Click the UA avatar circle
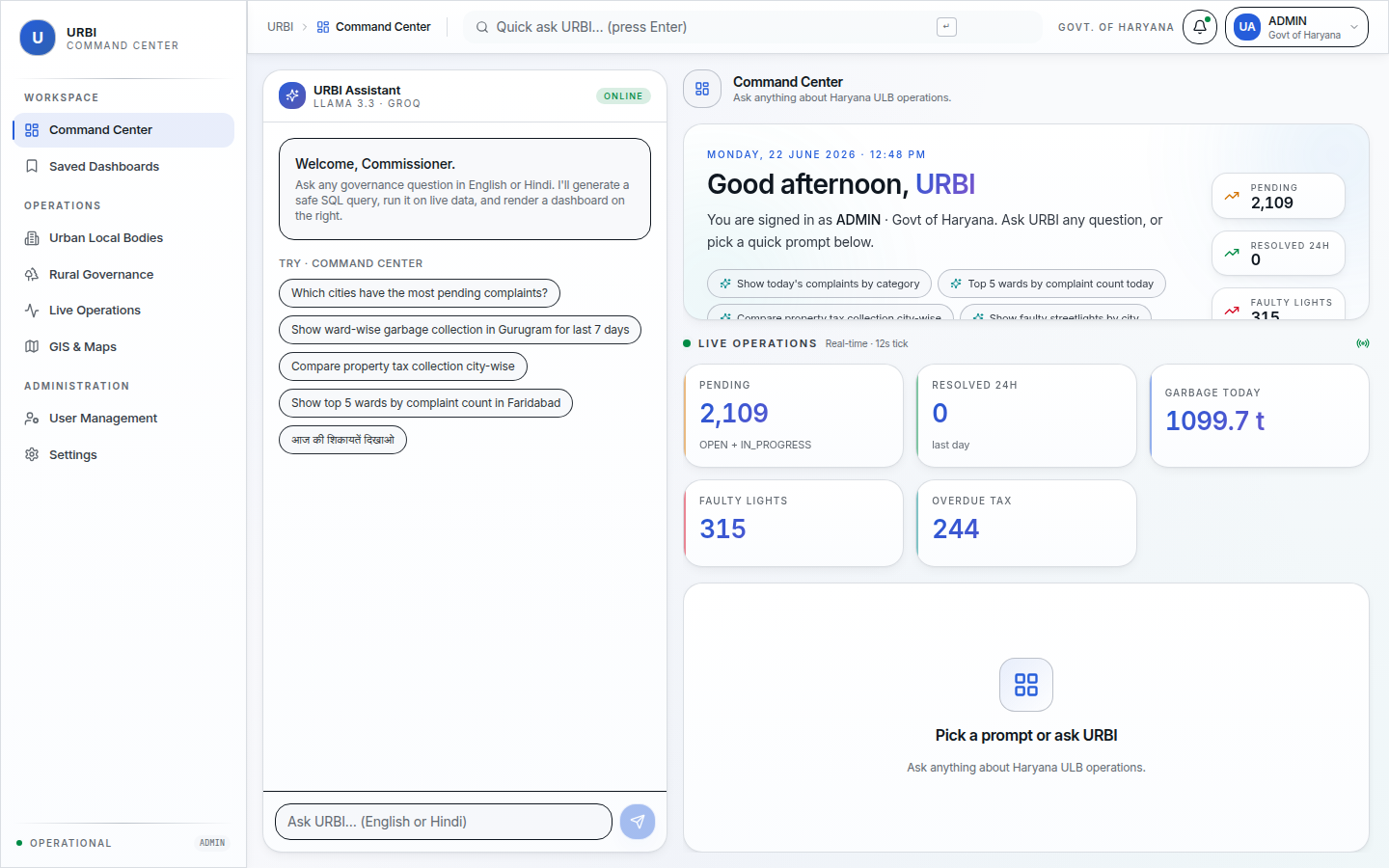This screenshot has width=1389, height=868. tap(1247, 27)
